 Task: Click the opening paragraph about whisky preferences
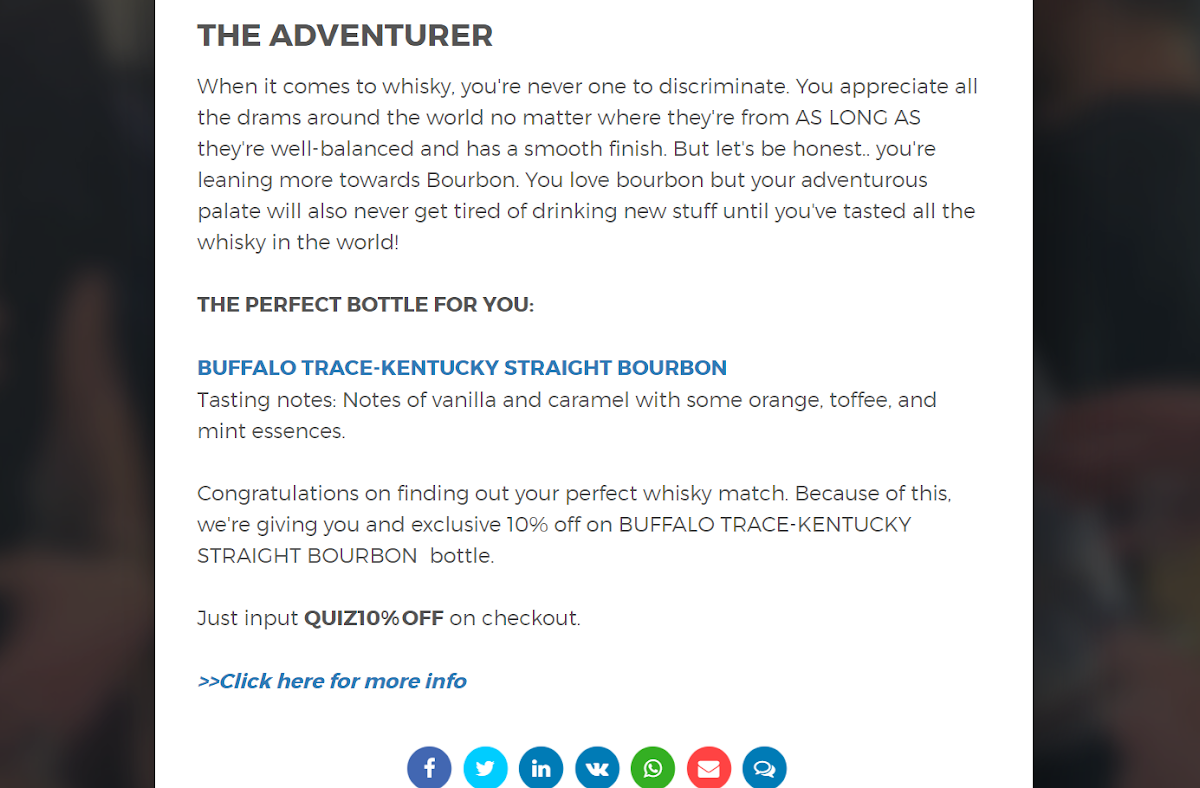[x=586, y=164]
